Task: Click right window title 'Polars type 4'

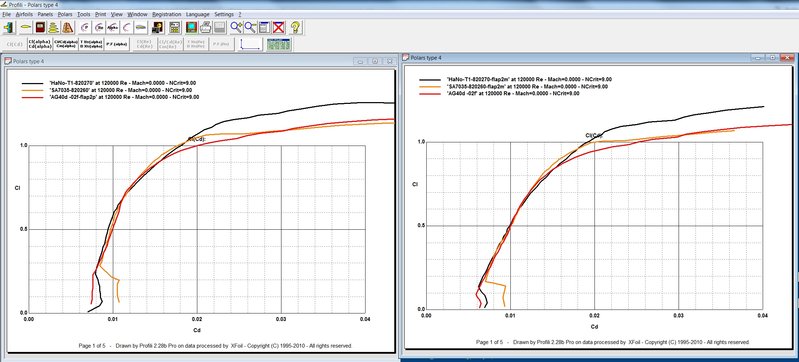Action: (x=426, y=58)
